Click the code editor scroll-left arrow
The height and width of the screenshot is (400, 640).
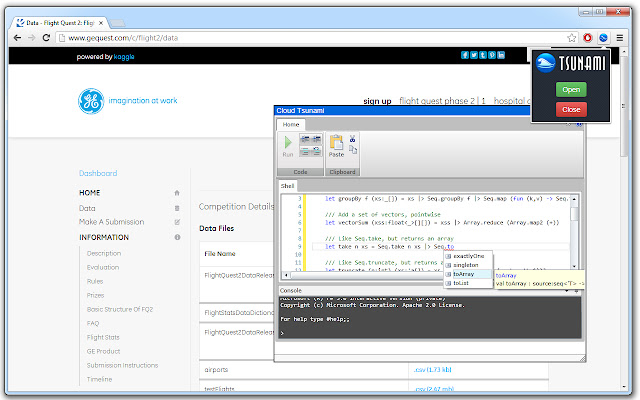pos(286,276)
